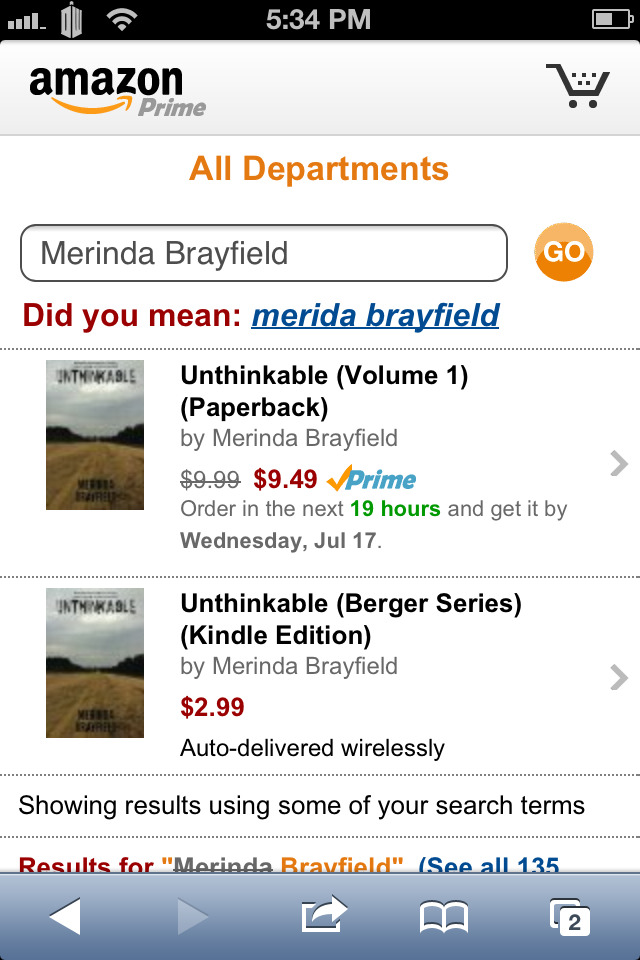Viewport: 640px width, 960px height.
Task: Tap Safari's forward arrow
Action: coord(190,915)
